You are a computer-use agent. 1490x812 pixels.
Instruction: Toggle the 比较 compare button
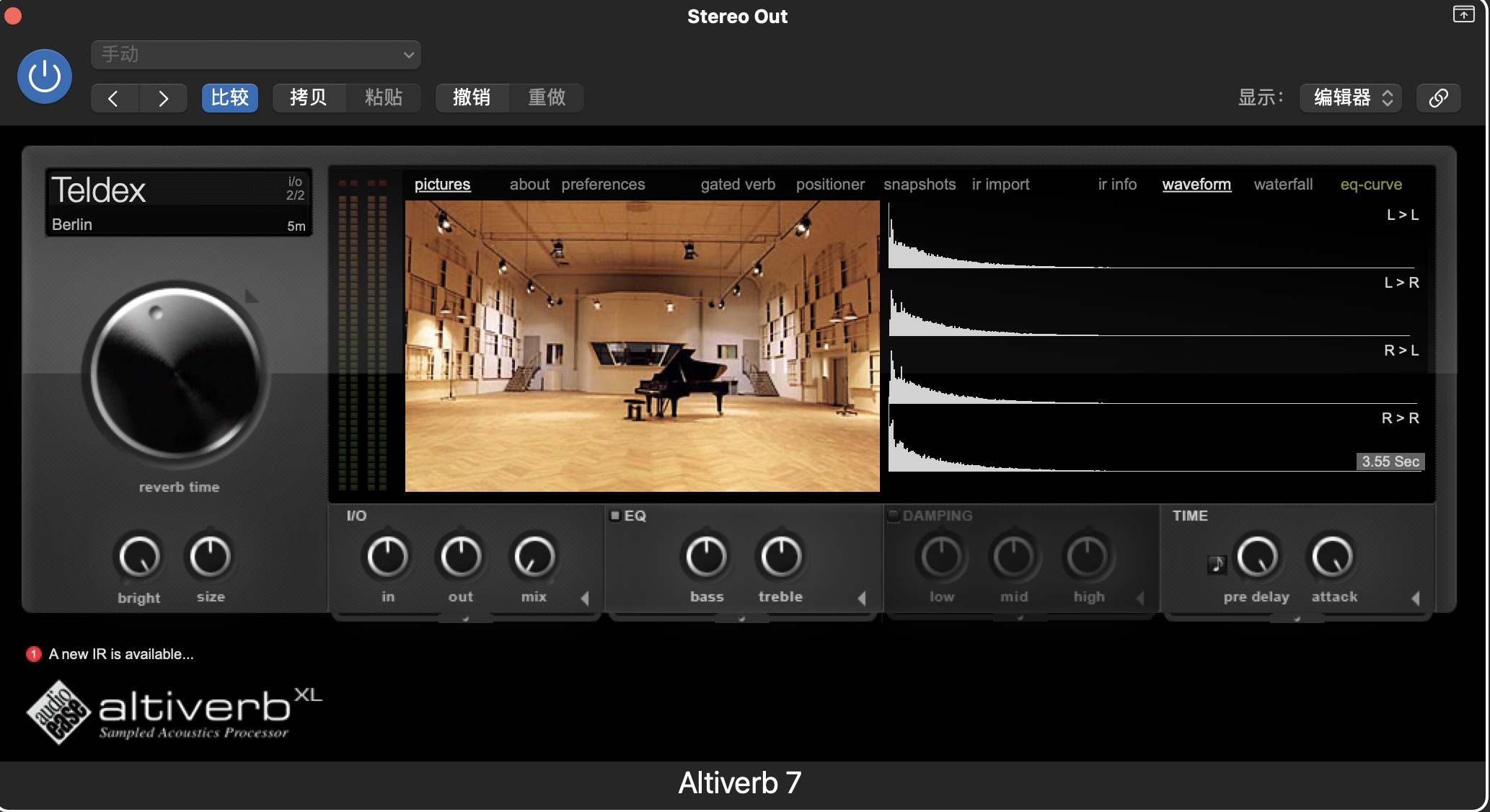coord(230,98)
